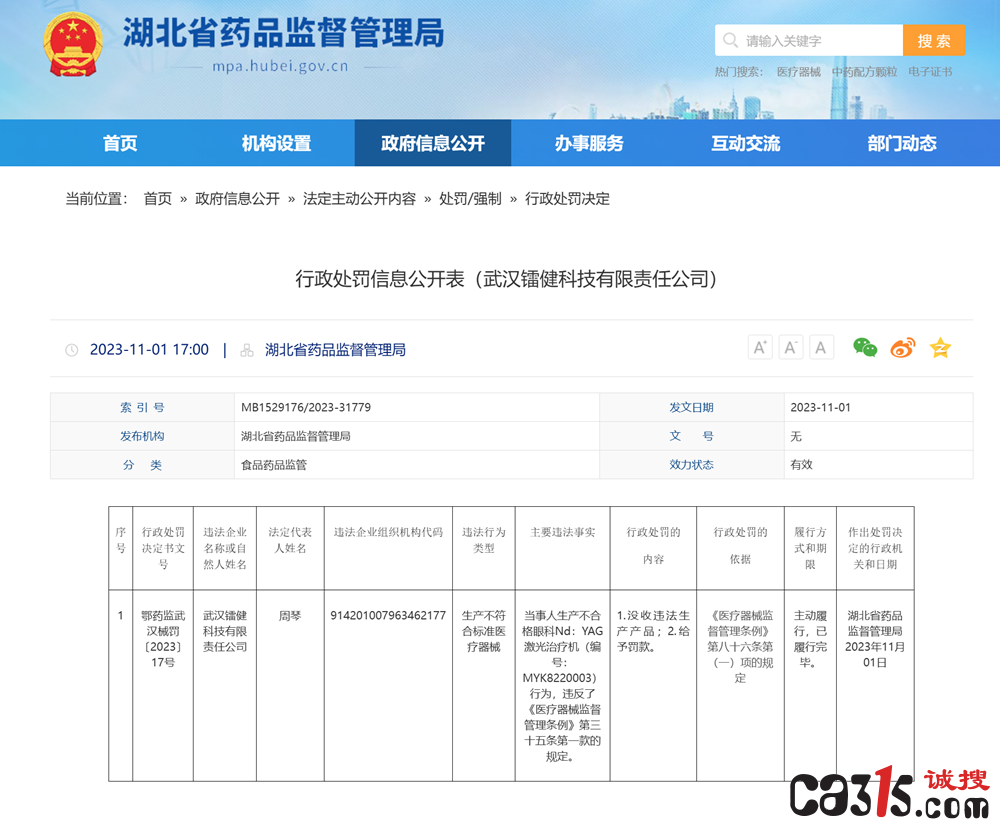1000x829 pixels.
Task: Open the 互动交流 nav tab
Action: click(x=746, y=143)
